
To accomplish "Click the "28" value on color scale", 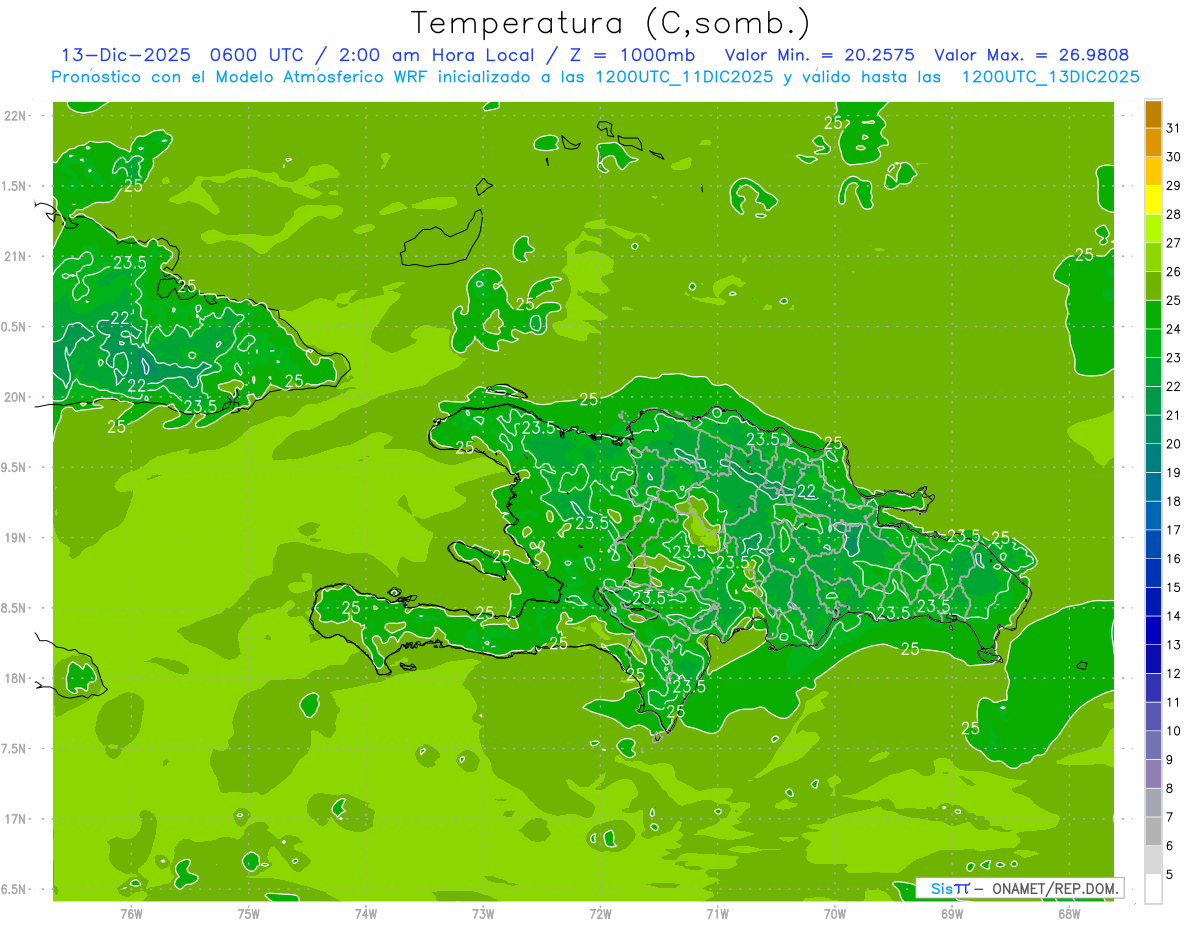I will coord(1174,214).
